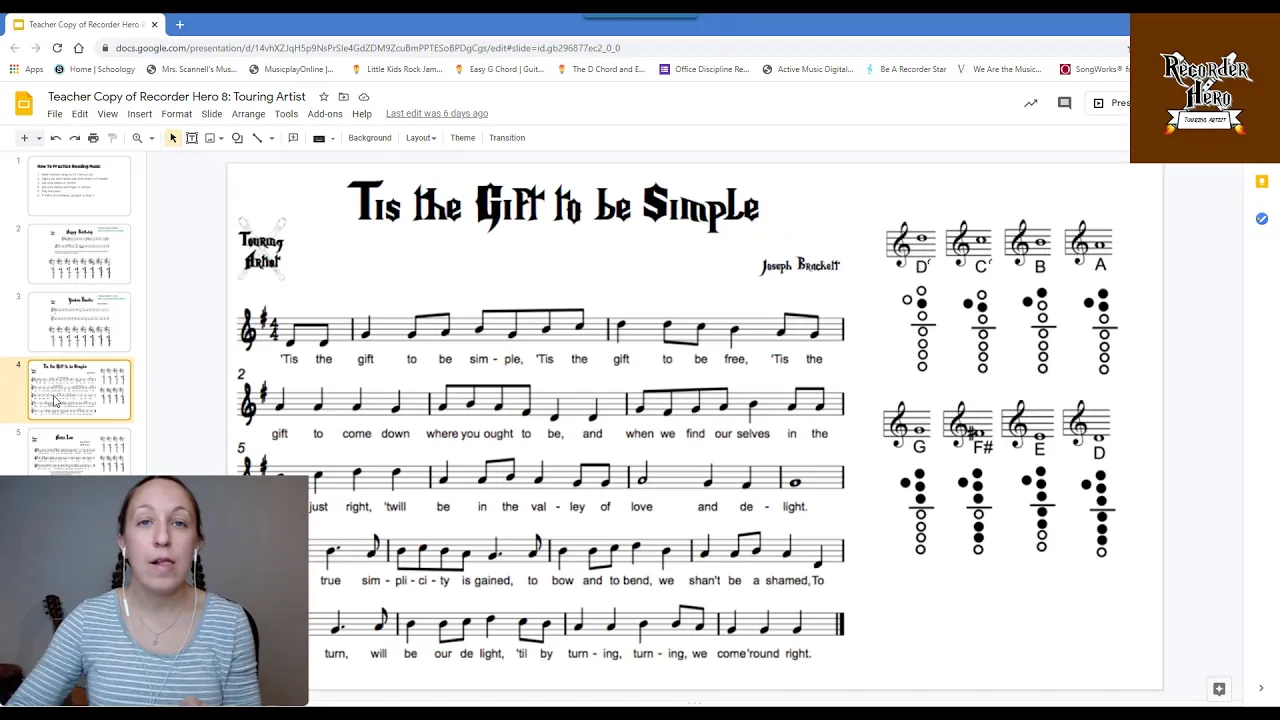Choose the select cursor tool
1280x720 pixels.
173,138
